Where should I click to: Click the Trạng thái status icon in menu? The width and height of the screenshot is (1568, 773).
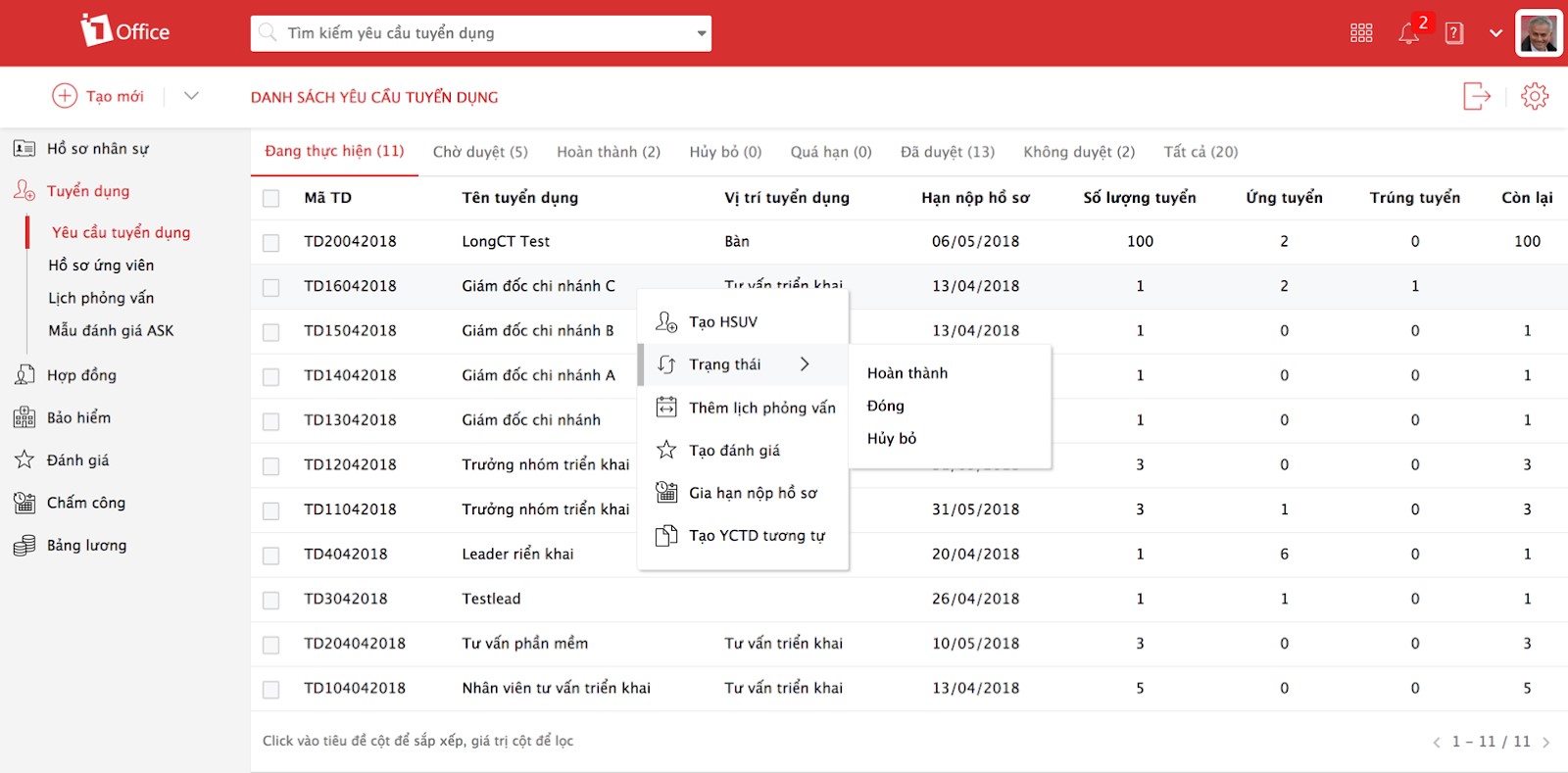click(666, 364)
